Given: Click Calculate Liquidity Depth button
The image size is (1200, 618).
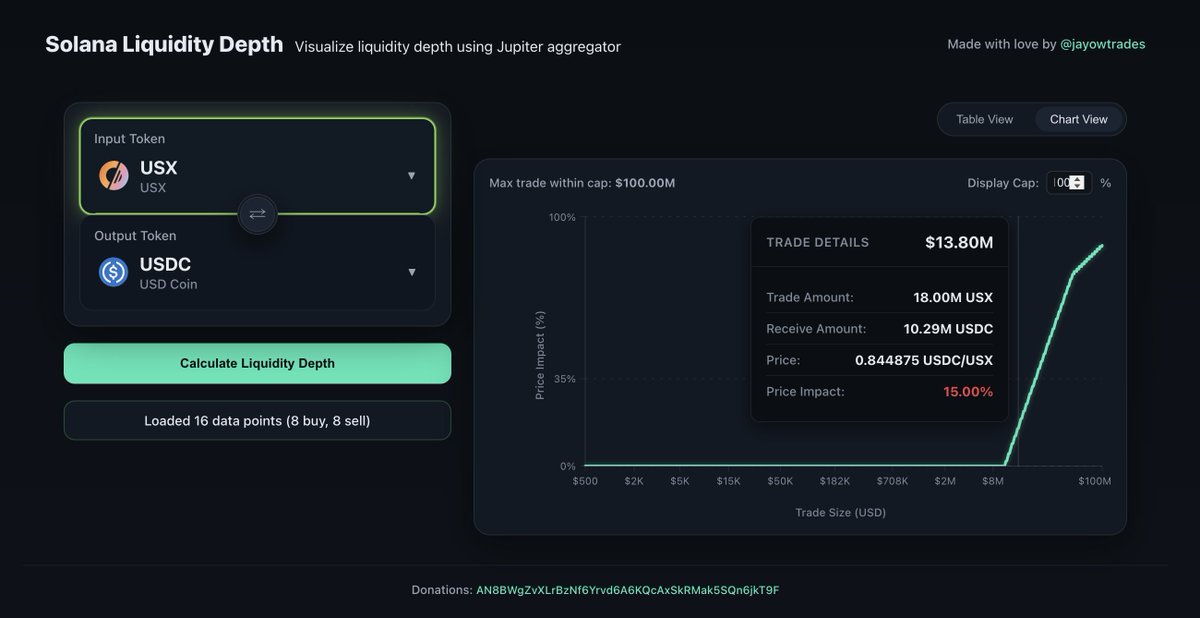Looking at the screenshot, I should (x=257, y=363).
